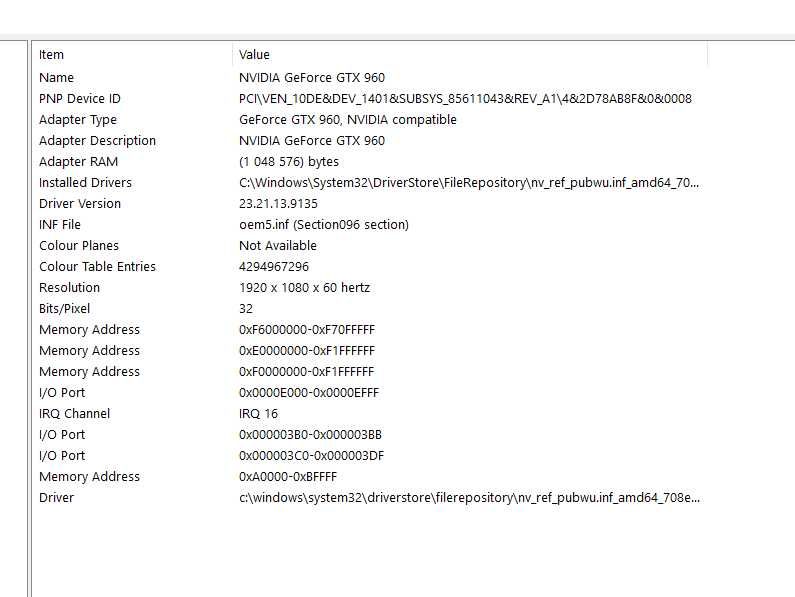Click driver version 23.21.13.9135

coord(278,203)
